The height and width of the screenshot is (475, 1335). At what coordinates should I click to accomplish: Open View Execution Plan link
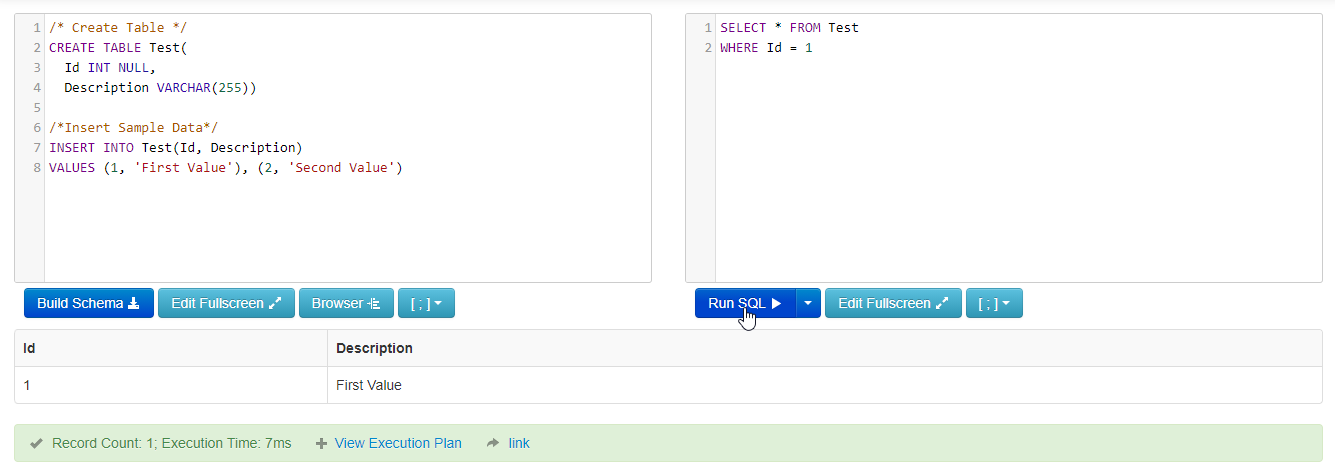pyautogui.click(x=398, y=443)
